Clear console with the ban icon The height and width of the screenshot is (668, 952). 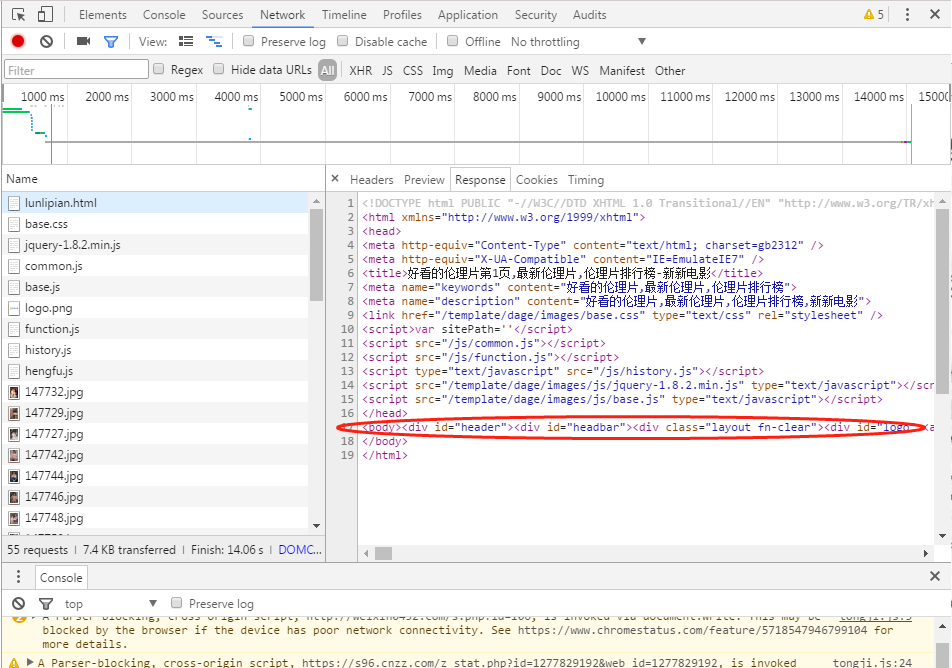click(19, 604)
